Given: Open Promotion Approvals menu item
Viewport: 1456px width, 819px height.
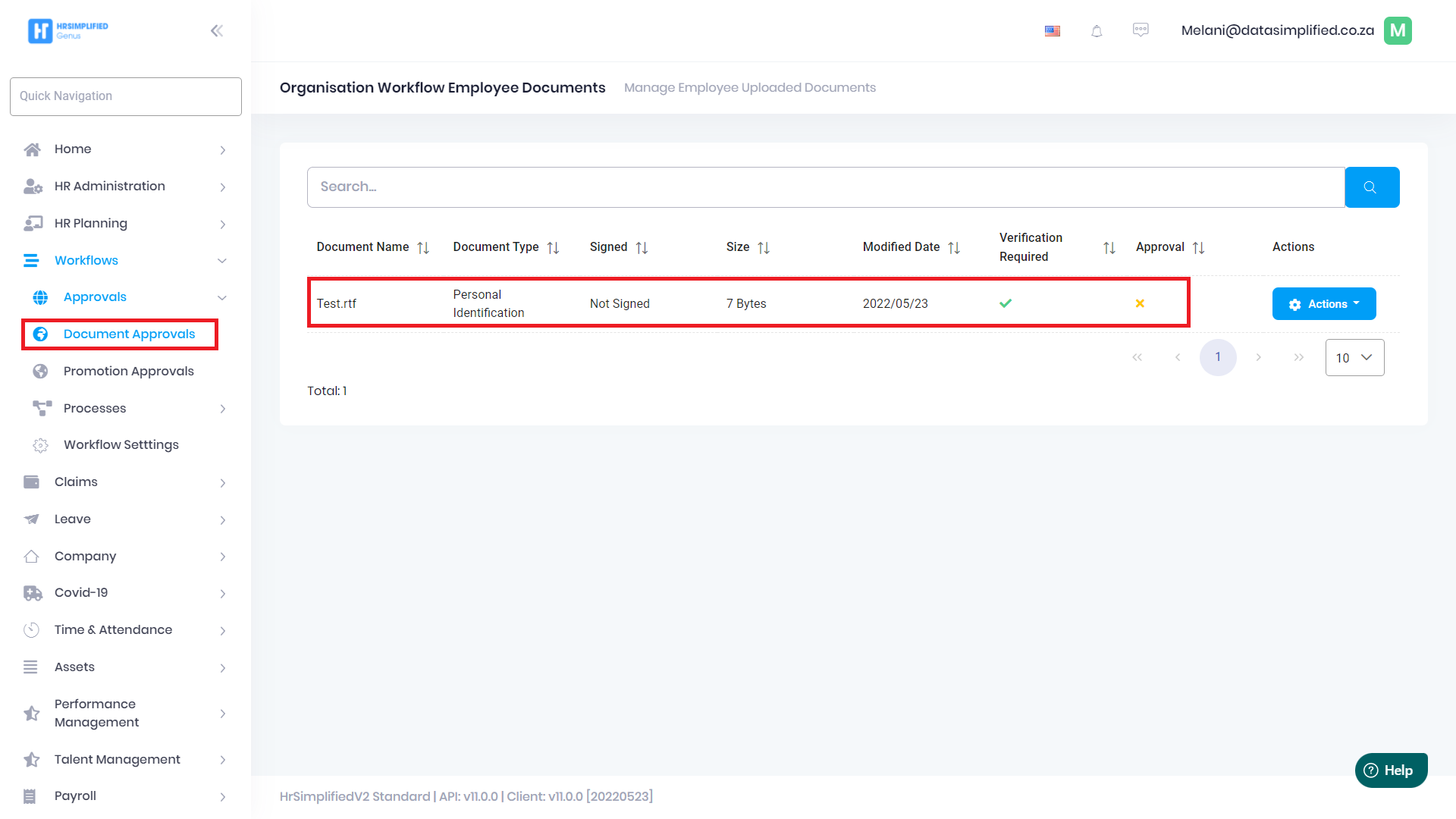Looking at the screenshot, I should pos(128,372).
